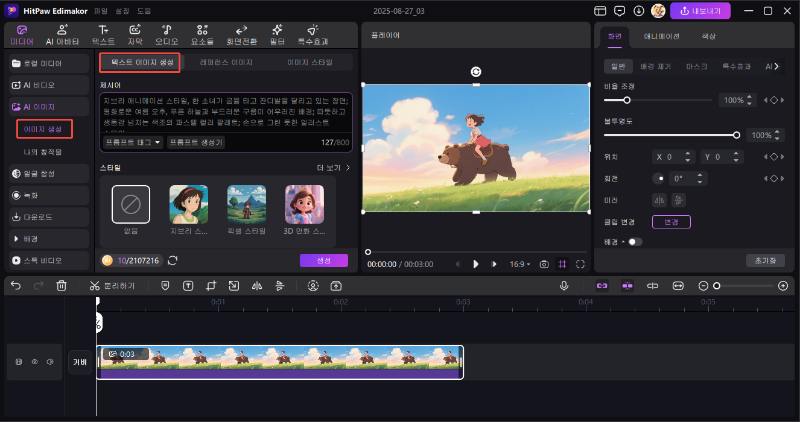Toggle the 배경 background switch
Viewport: 800px width, 422px height.
coord(635,242)
